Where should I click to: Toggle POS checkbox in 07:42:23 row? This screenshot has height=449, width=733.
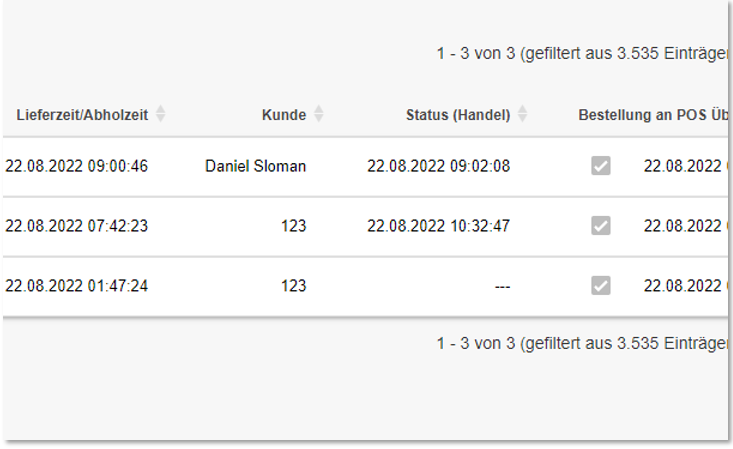[600, 226]
